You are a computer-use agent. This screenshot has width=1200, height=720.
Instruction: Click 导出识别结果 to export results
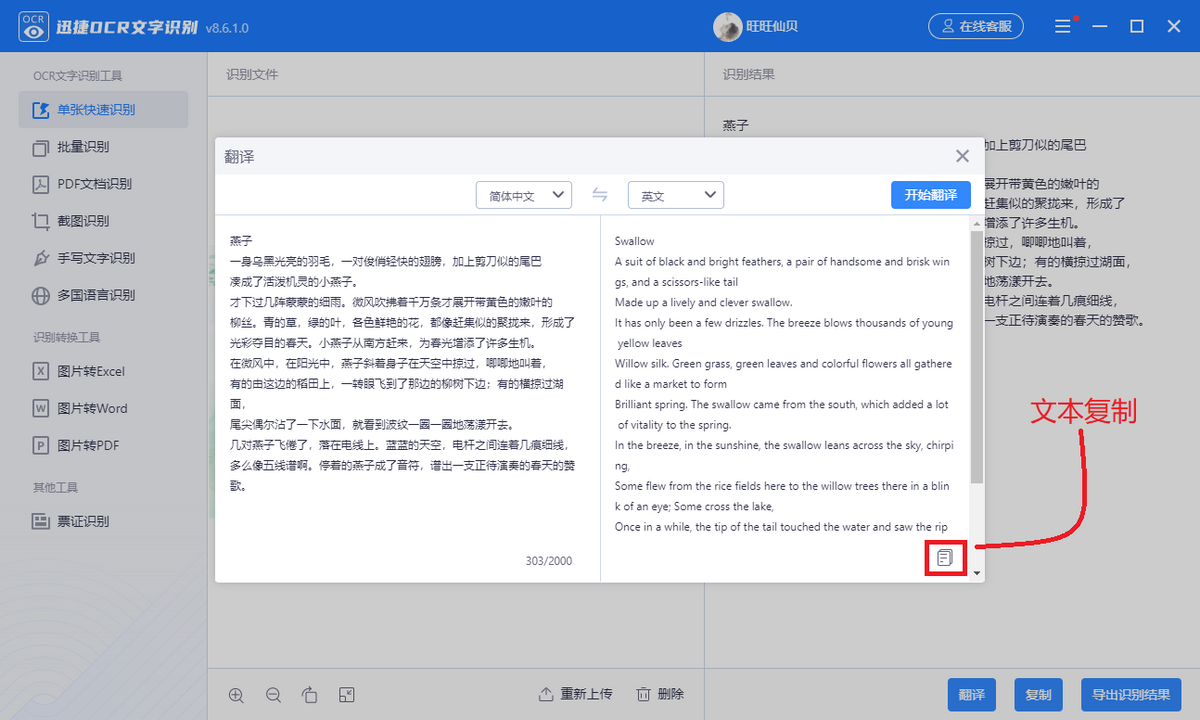(1131, 694)
